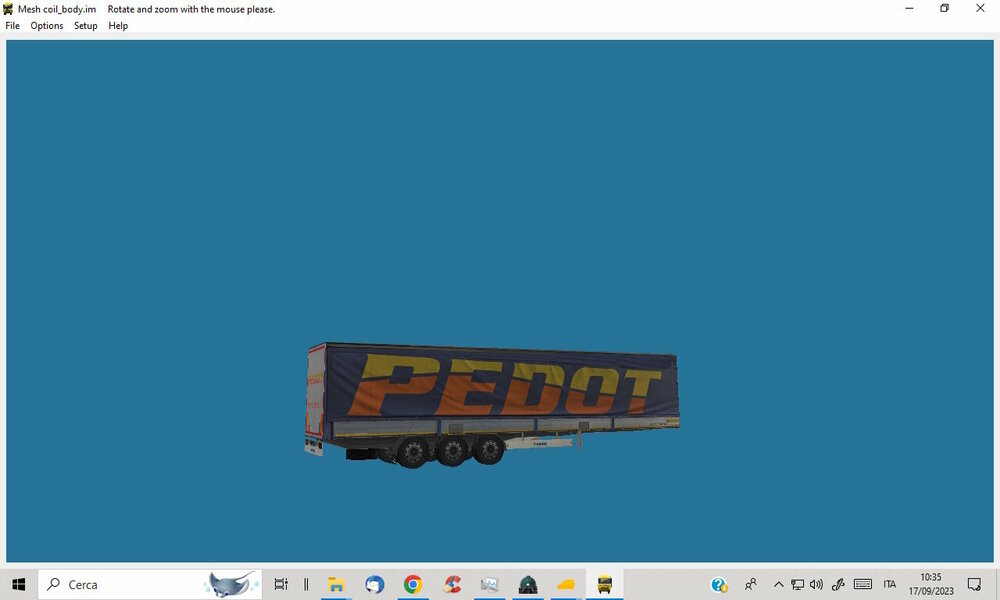The width and height of the screenshot is (1000, 600).
Task: Open the yellow wedge app on taskbar
Action: pyautogui.click(x=566, y=584)
